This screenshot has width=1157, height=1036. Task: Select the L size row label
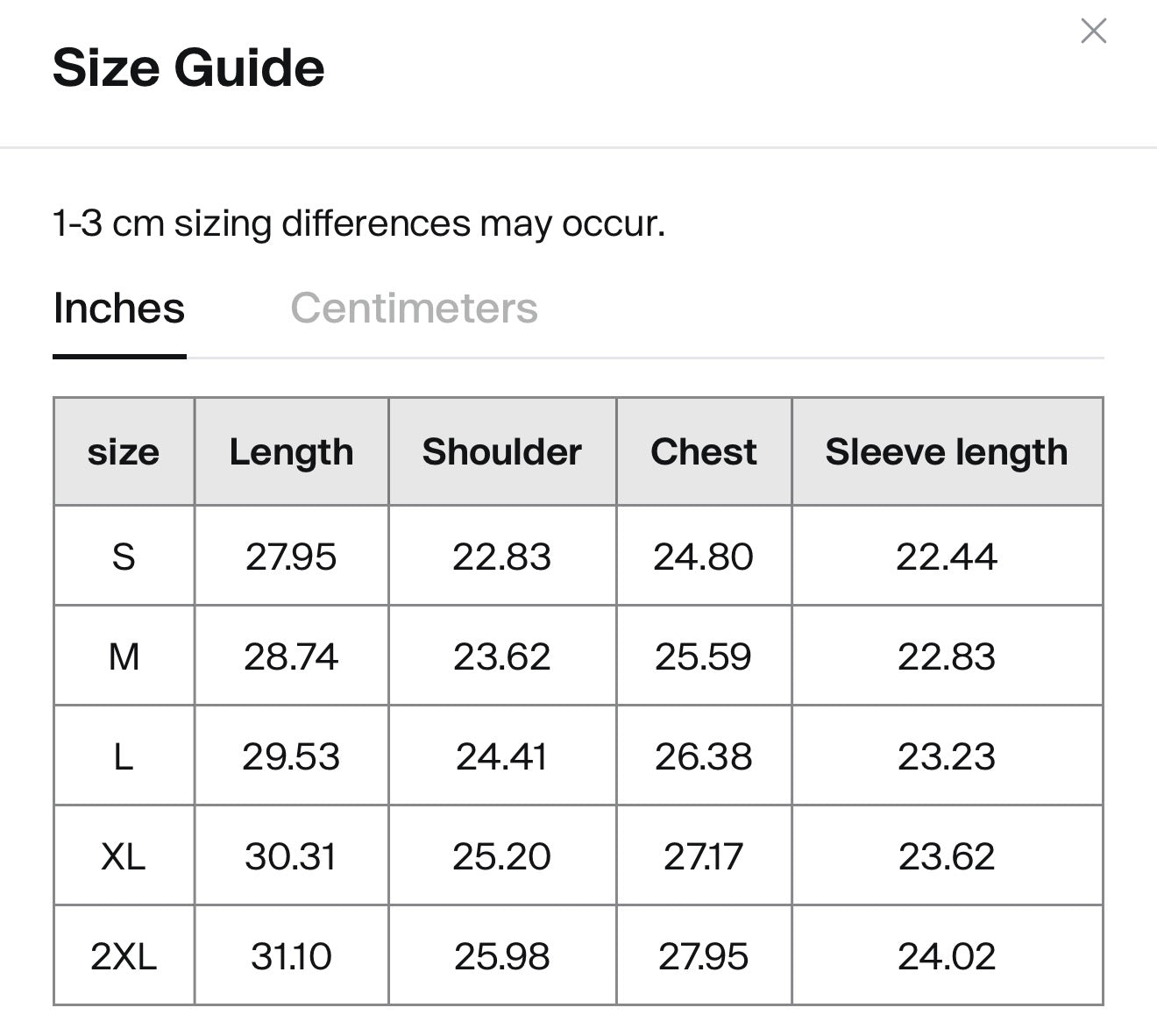(x=124, y=756)
